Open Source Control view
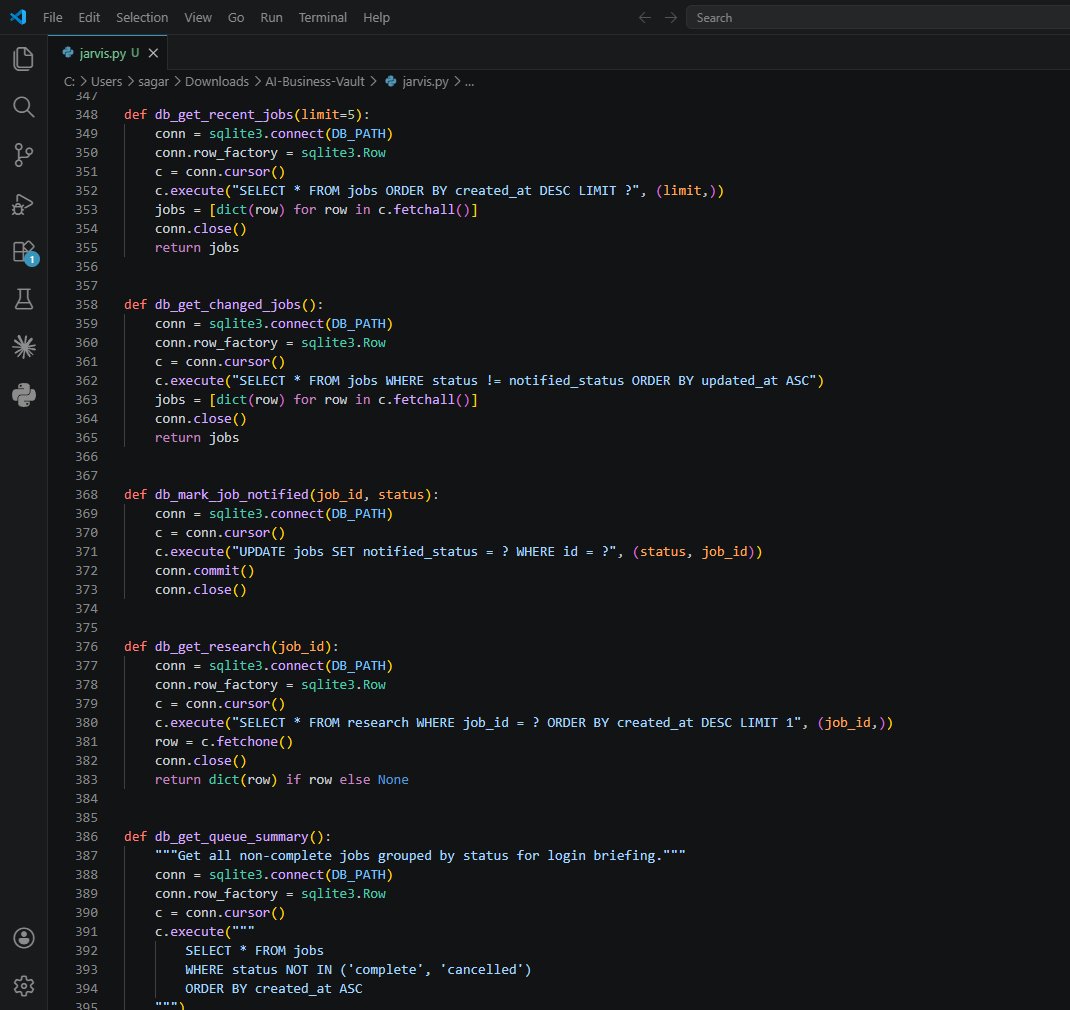This screenshot has width=1070, height=1010. [23, 155]
